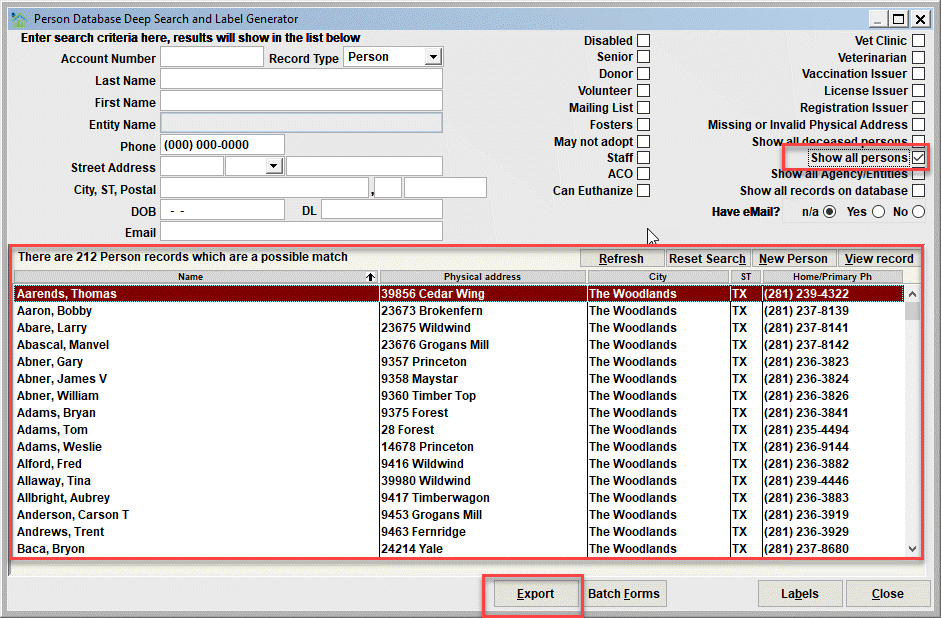Open the Batch Forms button
The image size is (941, 618).
(624, 594)
